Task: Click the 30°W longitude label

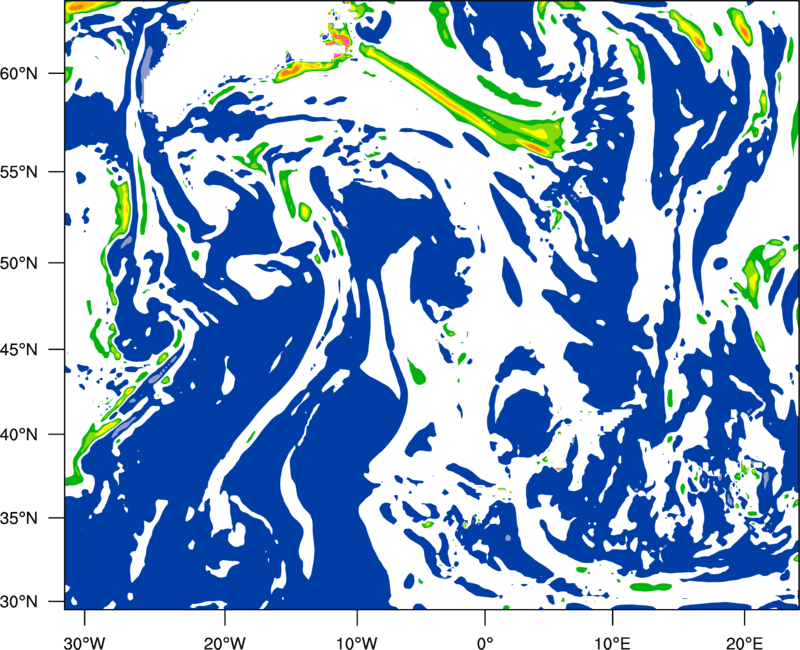Action: coord(85,643)
